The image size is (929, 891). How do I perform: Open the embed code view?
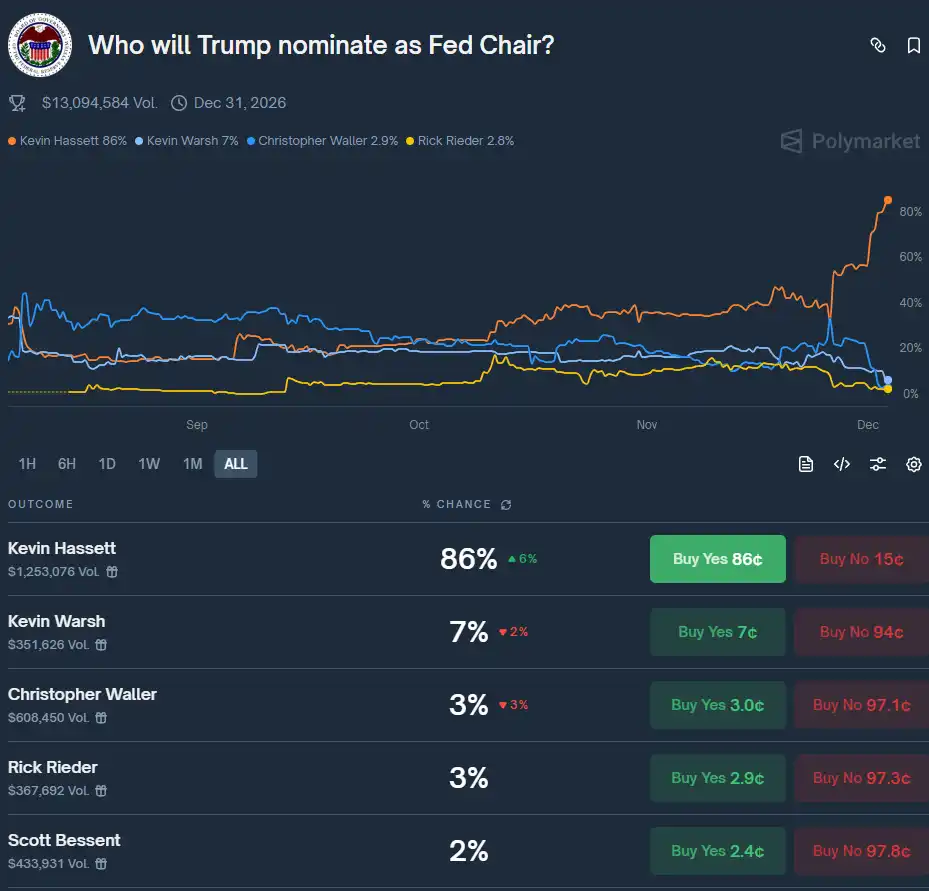[841, 464]
